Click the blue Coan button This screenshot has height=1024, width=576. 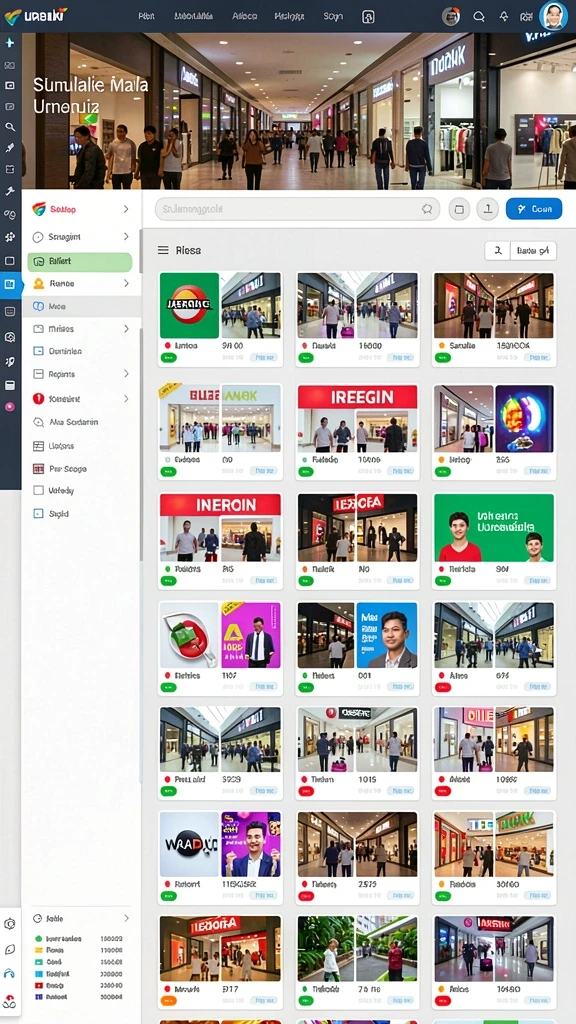[534, 209]
